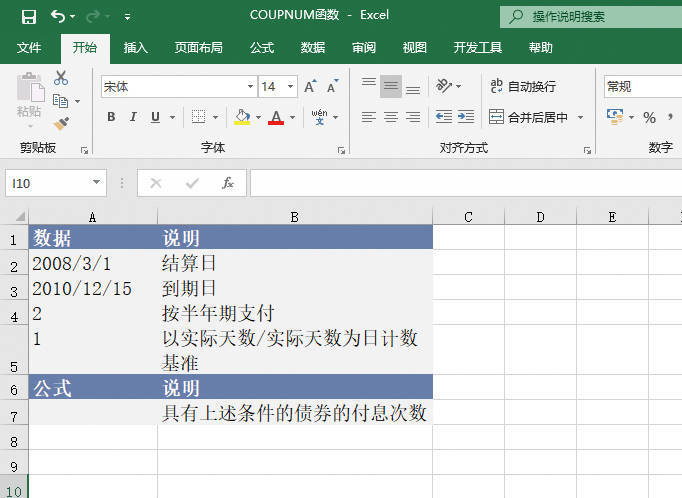682x498 pixels.
Task: Click the 合并后居中 button
Action: point(528,117)
